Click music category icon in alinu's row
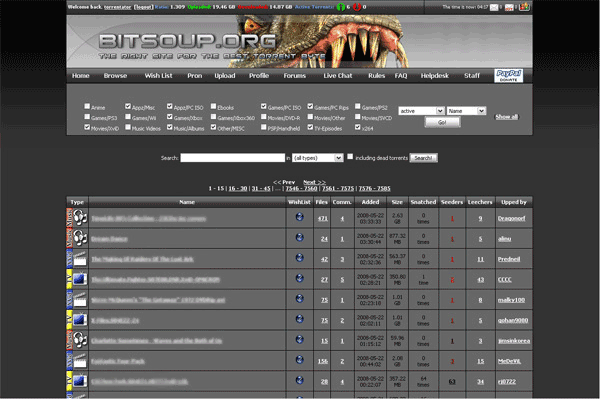 tap(80, 238)
